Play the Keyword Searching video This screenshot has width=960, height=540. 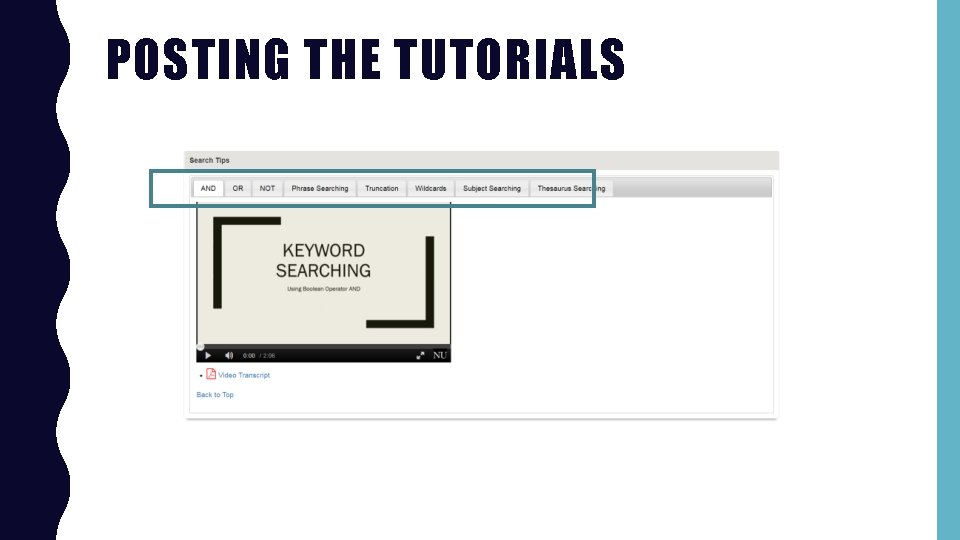click(208, 355)
